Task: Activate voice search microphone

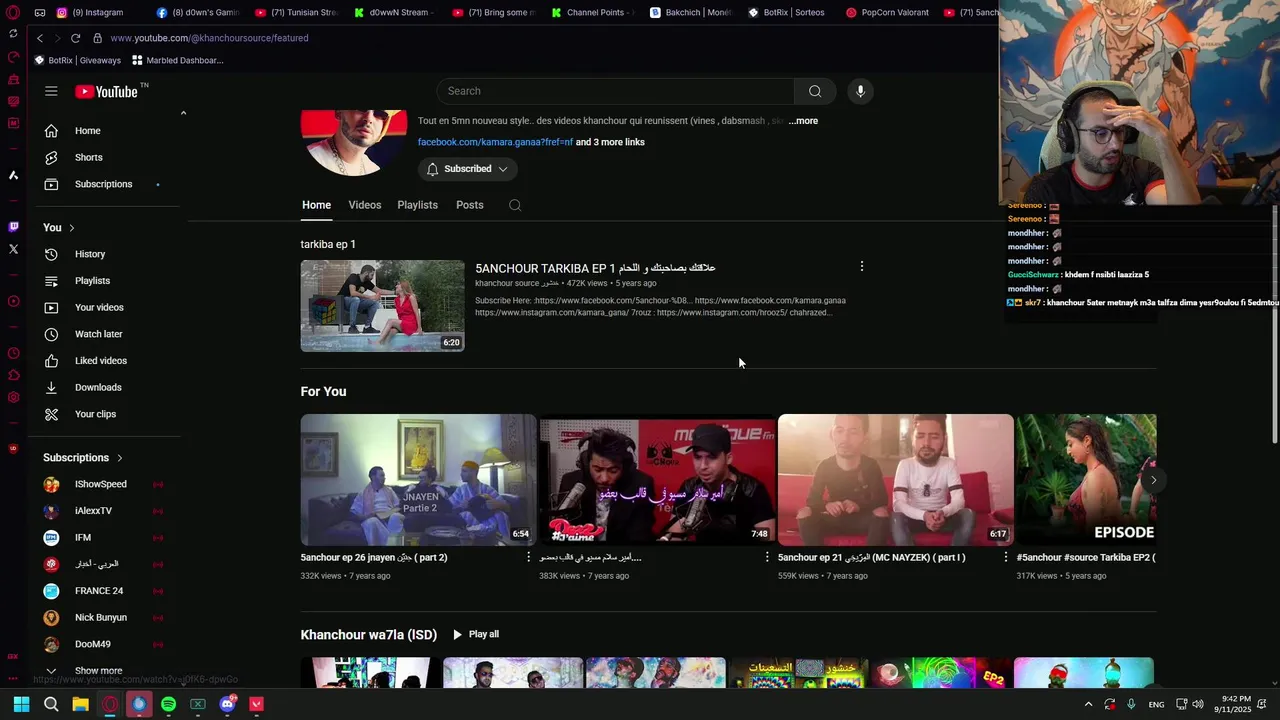Action: [x=860, y=91]
